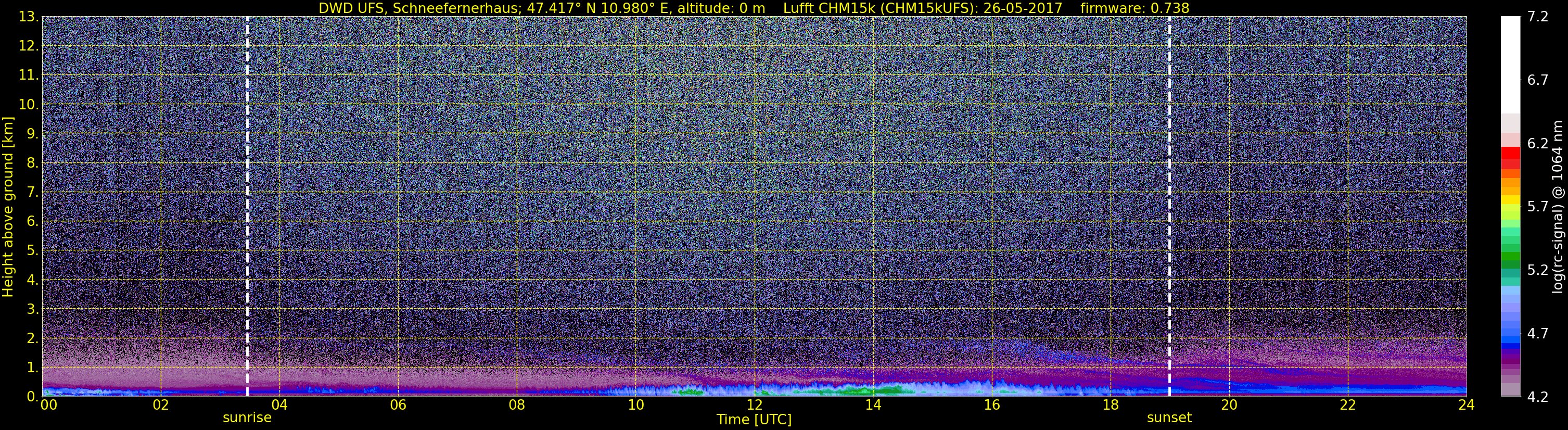Click the yellow band of the colorbar
Image resolution: width=1568 pixels, height=430 pixels.
click(x=1510, y=200)
